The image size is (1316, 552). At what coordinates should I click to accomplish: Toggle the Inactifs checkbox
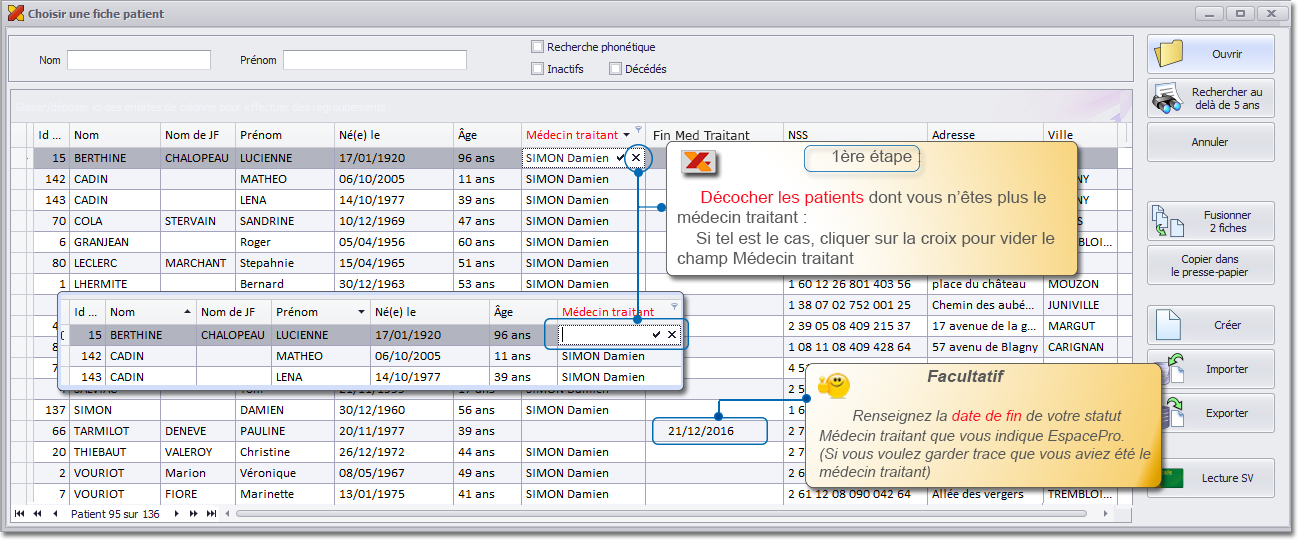click(x=538, y=69)
